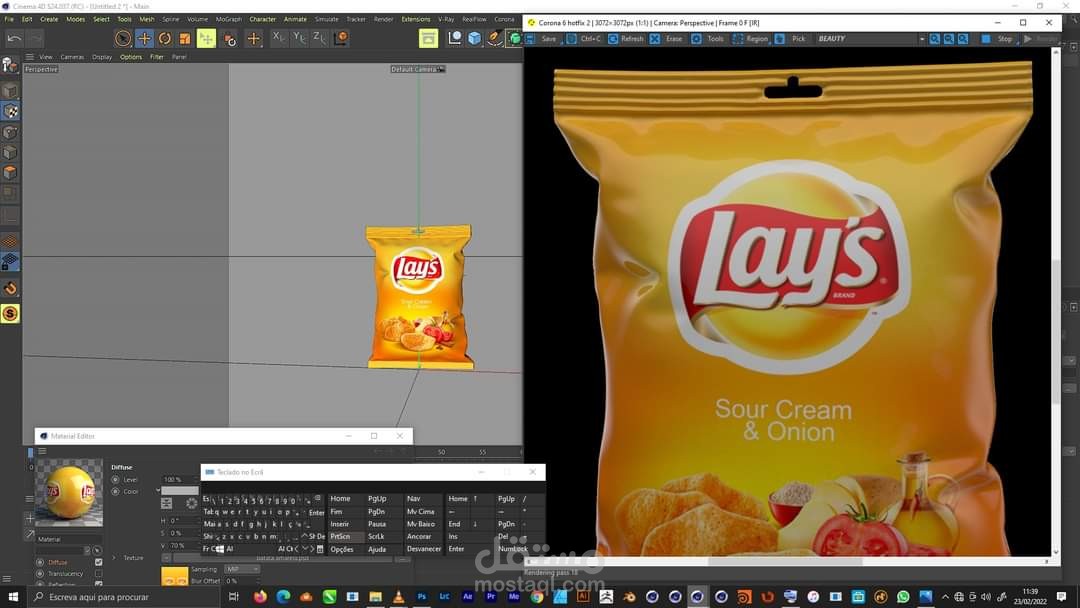Click the third magnifier zoom icon in Corona

963,39
